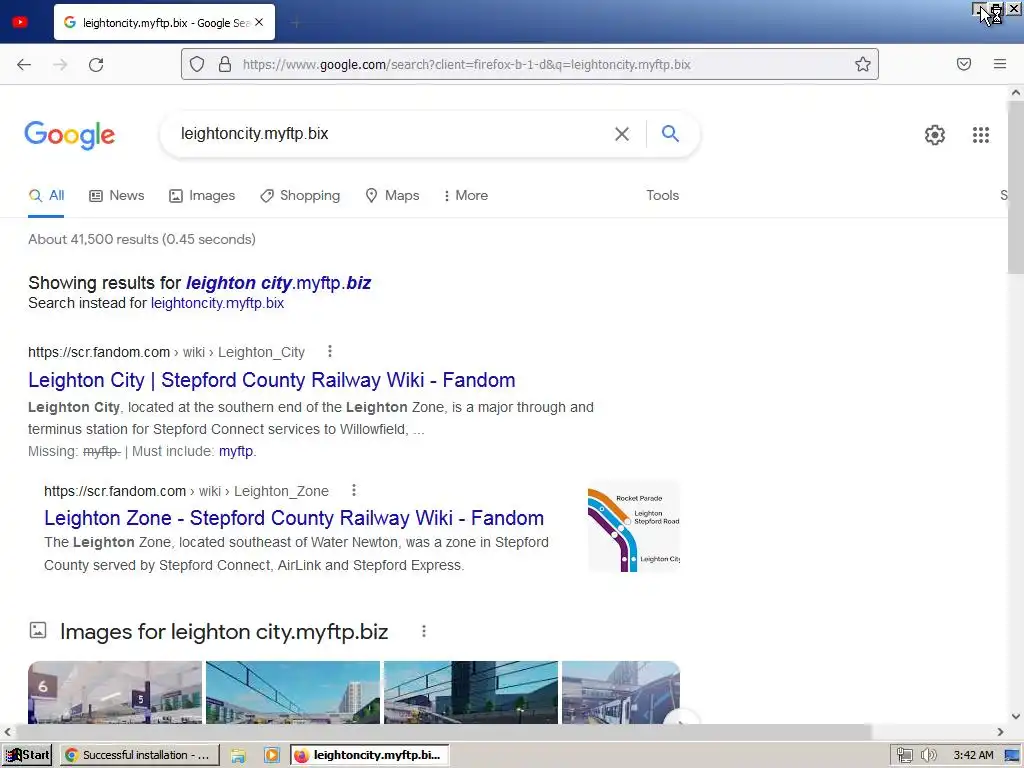Open fourth image showing a train
This screenshot has width=1024, height=768.
[620, 692]
